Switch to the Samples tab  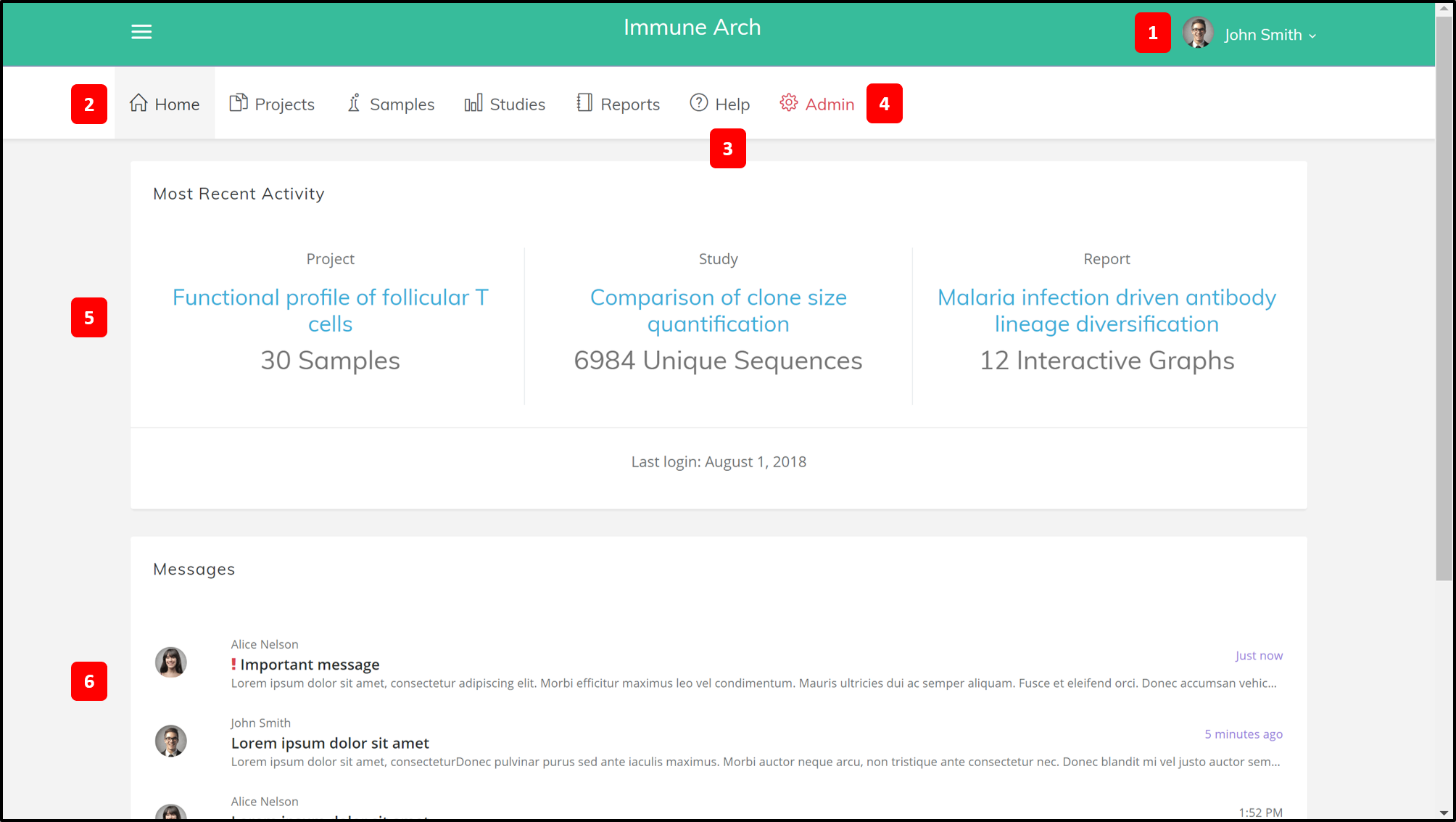(391, 103)
